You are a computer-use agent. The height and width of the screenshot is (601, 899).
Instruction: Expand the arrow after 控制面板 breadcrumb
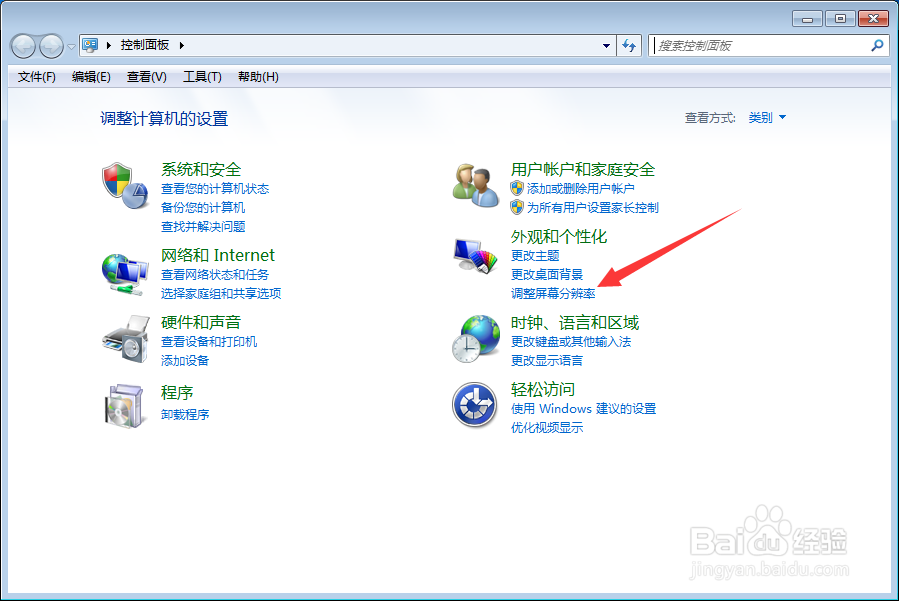(x=182, y=45)
